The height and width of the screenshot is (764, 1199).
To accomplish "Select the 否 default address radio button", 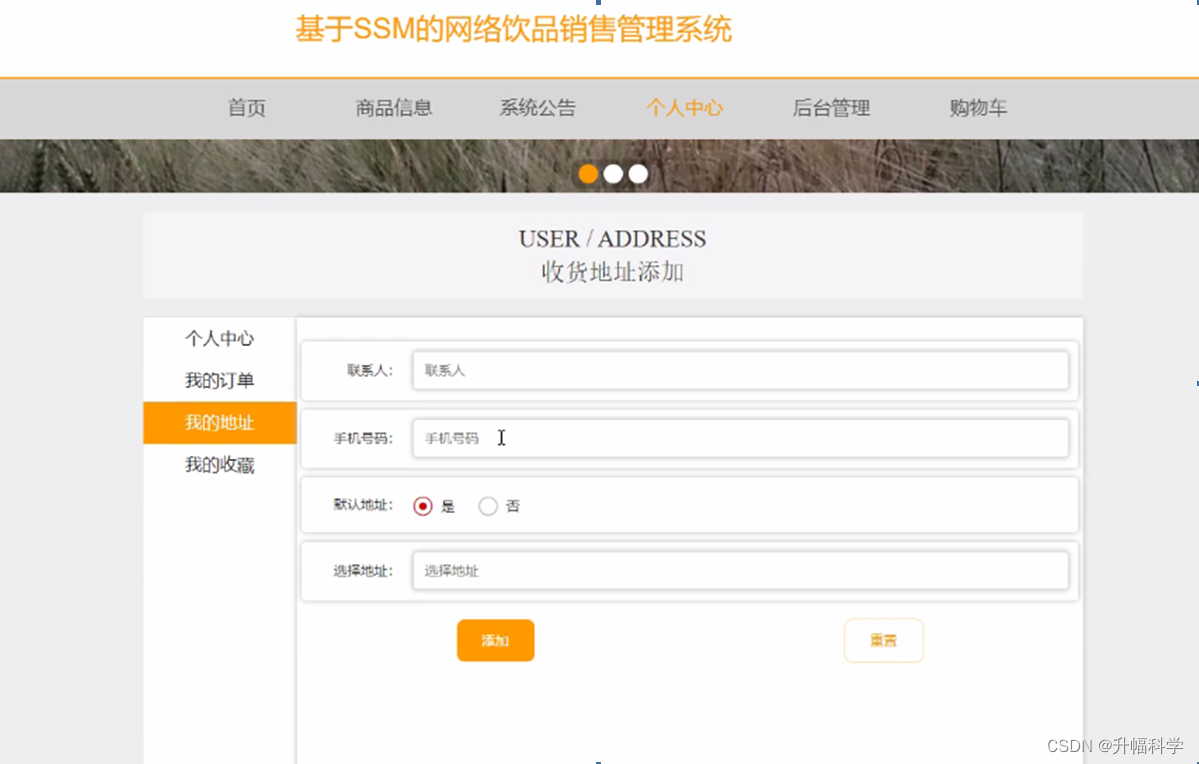I will [488, 505].
